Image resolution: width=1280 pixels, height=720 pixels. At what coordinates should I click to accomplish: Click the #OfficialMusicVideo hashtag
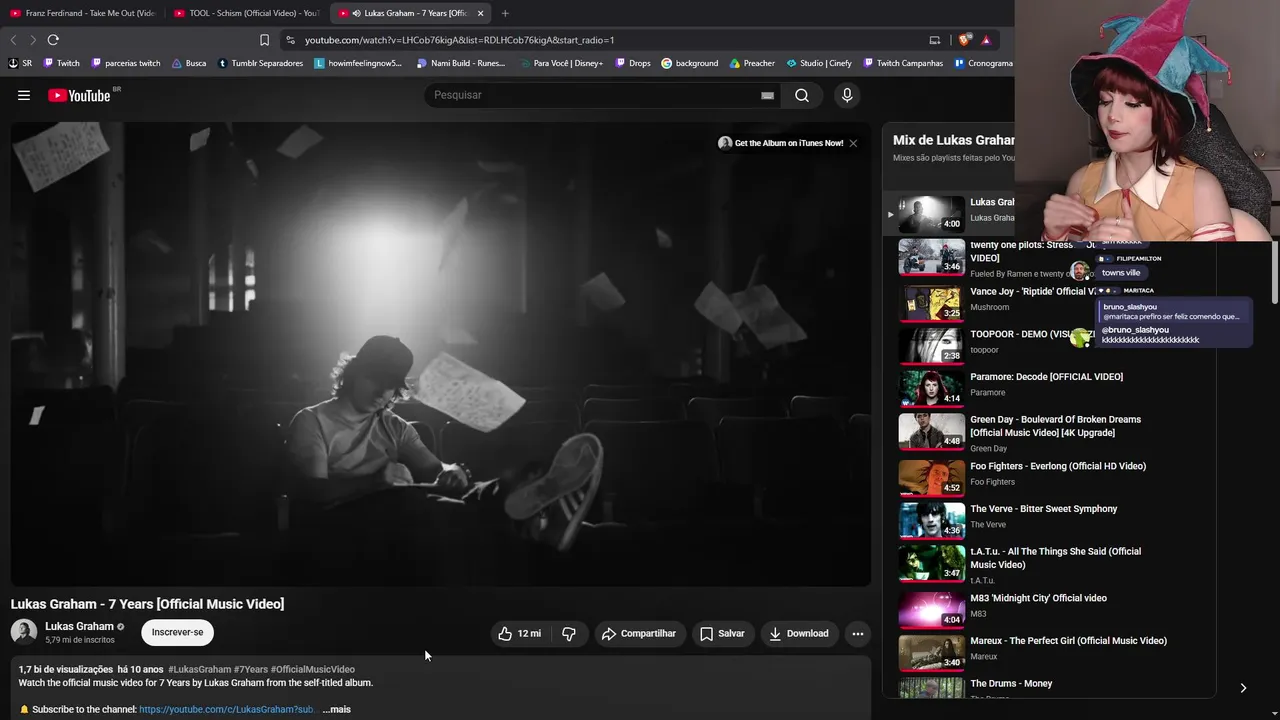tap(313, 669)
